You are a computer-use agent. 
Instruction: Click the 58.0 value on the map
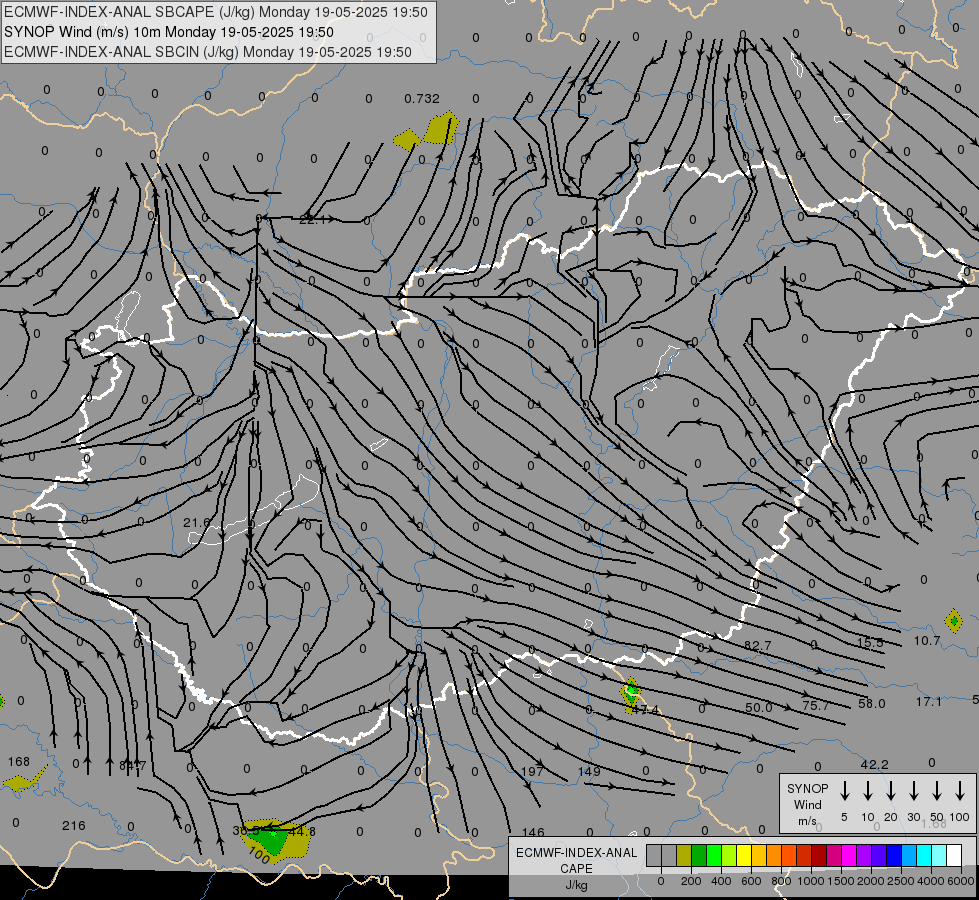872,704
